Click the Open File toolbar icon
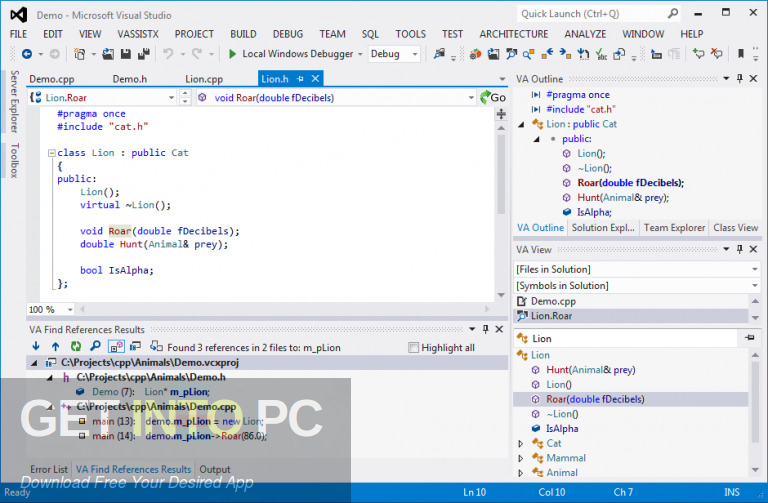The height and width of the screenshot is (503, 768). 108,54
